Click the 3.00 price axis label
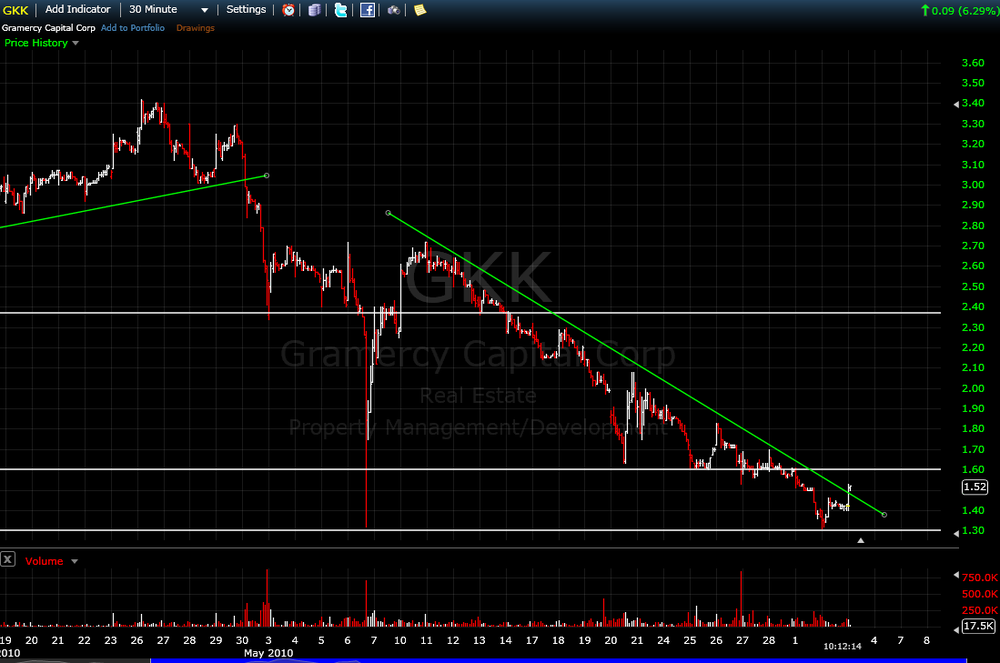The height and width of the screenshot is (663, 1000). coord(973,184)
